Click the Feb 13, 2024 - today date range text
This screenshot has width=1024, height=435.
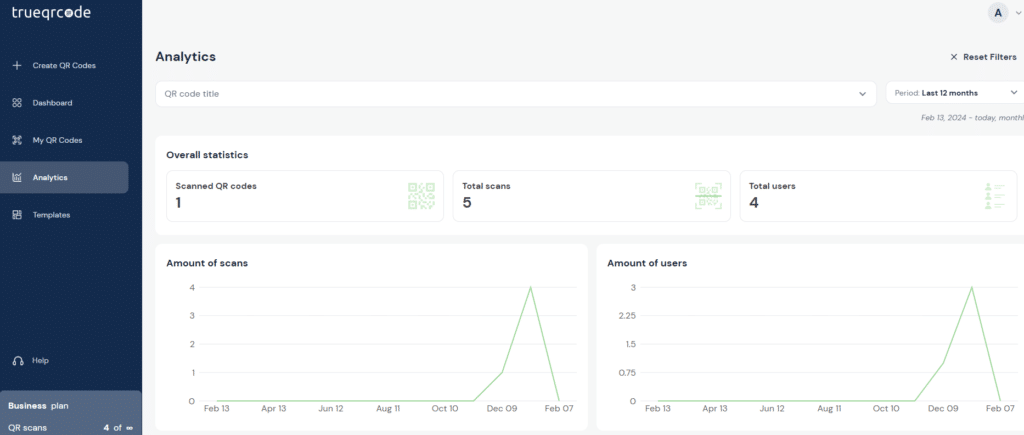[x=972, y=118]
